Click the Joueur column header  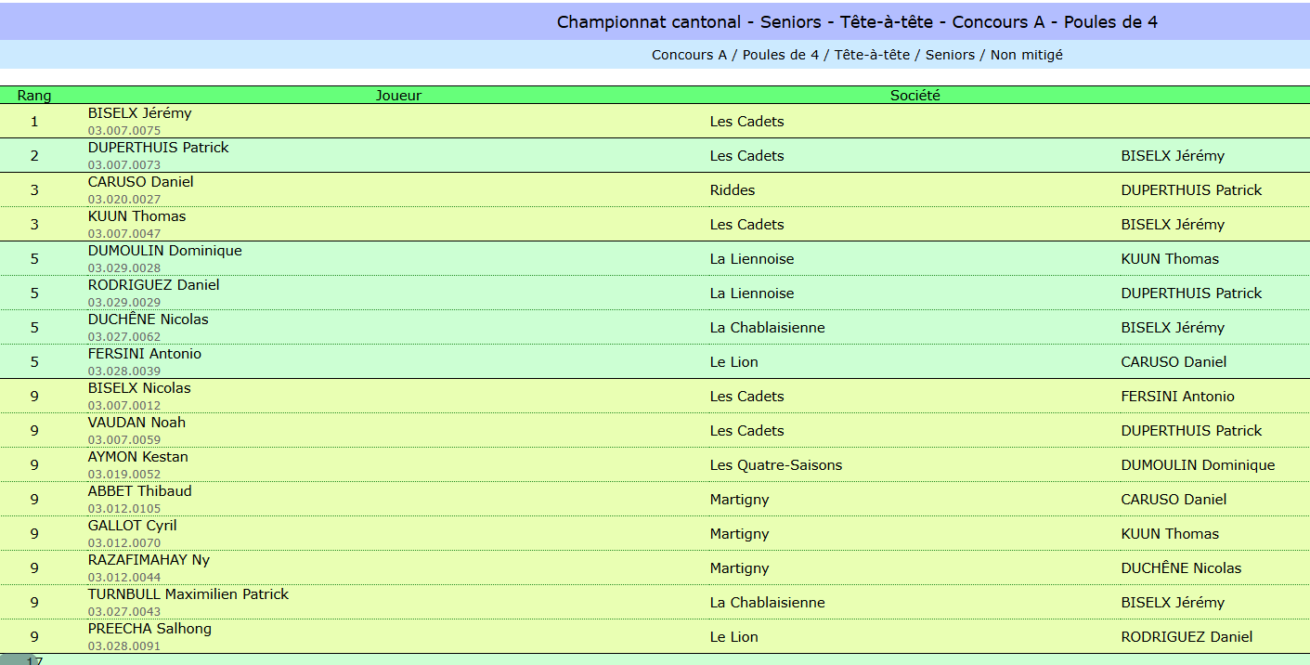coord(398,96)
